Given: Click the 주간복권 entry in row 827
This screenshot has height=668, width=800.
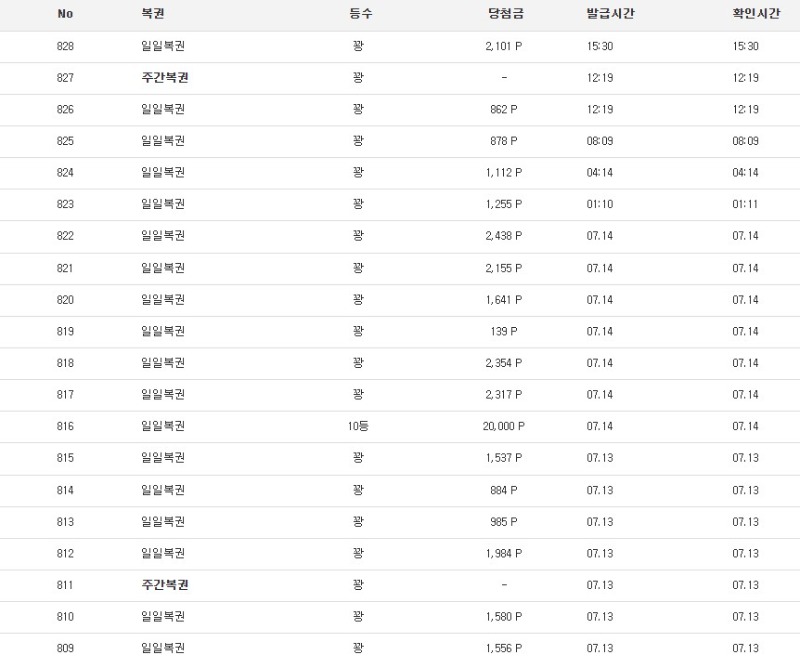Looking at the screenshot, I should [x=164, y=78].
